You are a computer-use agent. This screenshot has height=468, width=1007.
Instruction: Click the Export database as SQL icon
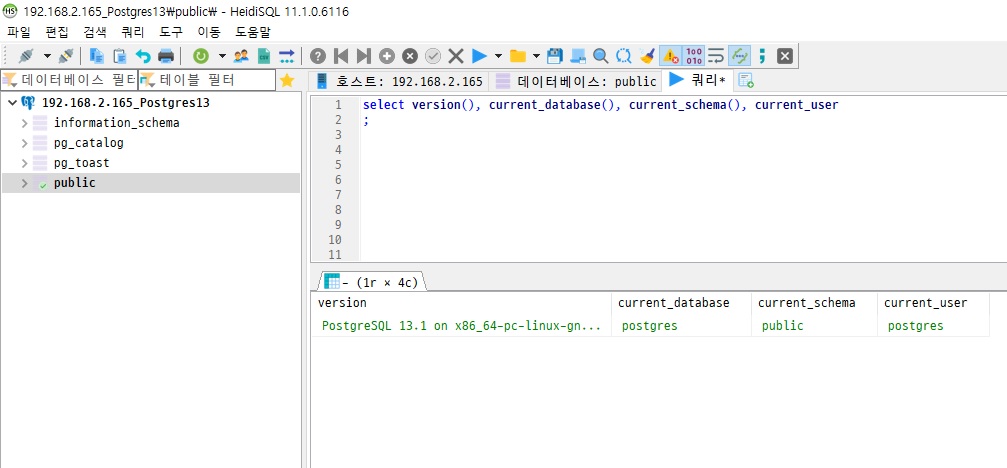286,56
